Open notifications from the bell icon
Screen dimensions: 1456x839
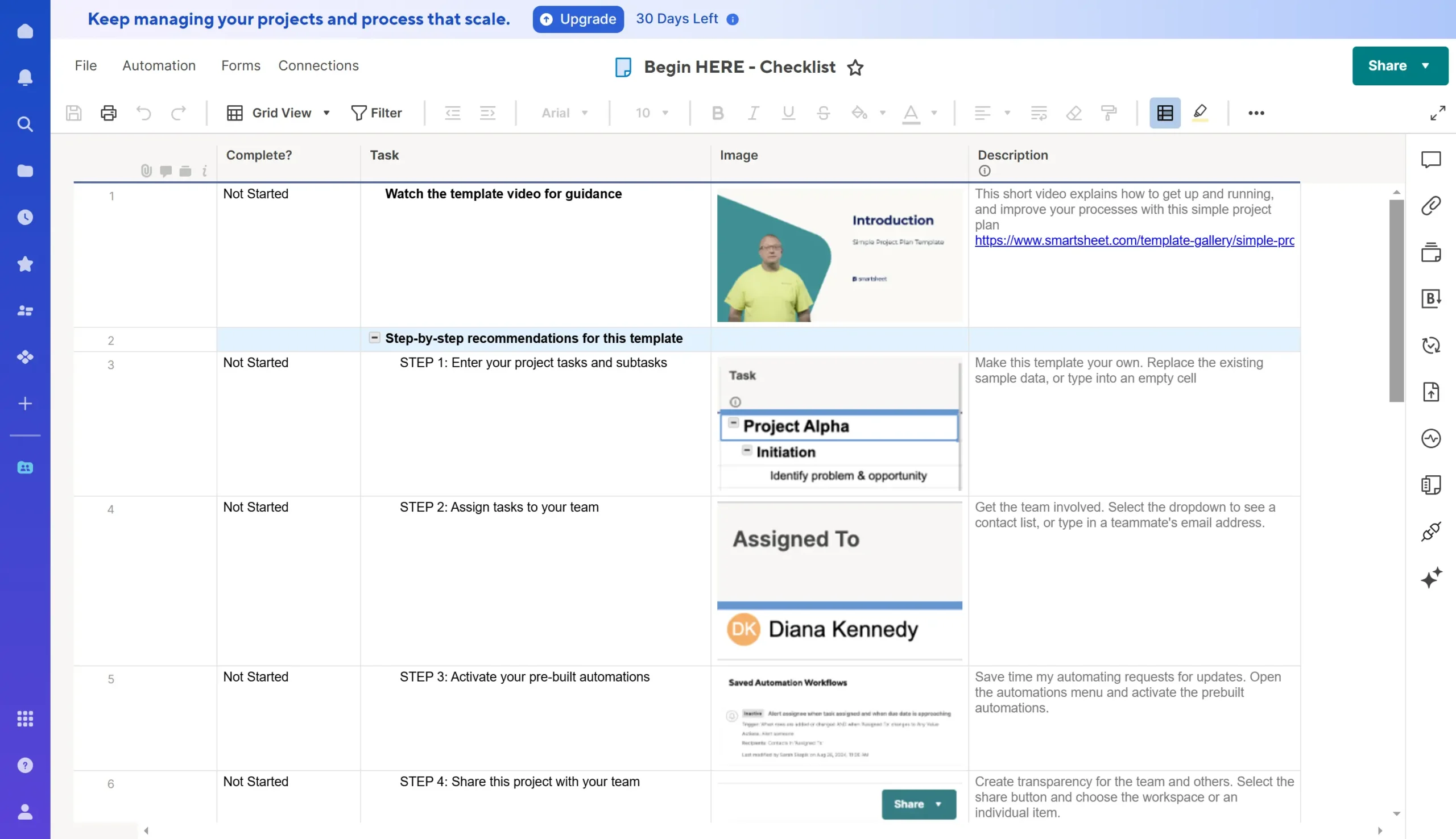click(25, 77)
